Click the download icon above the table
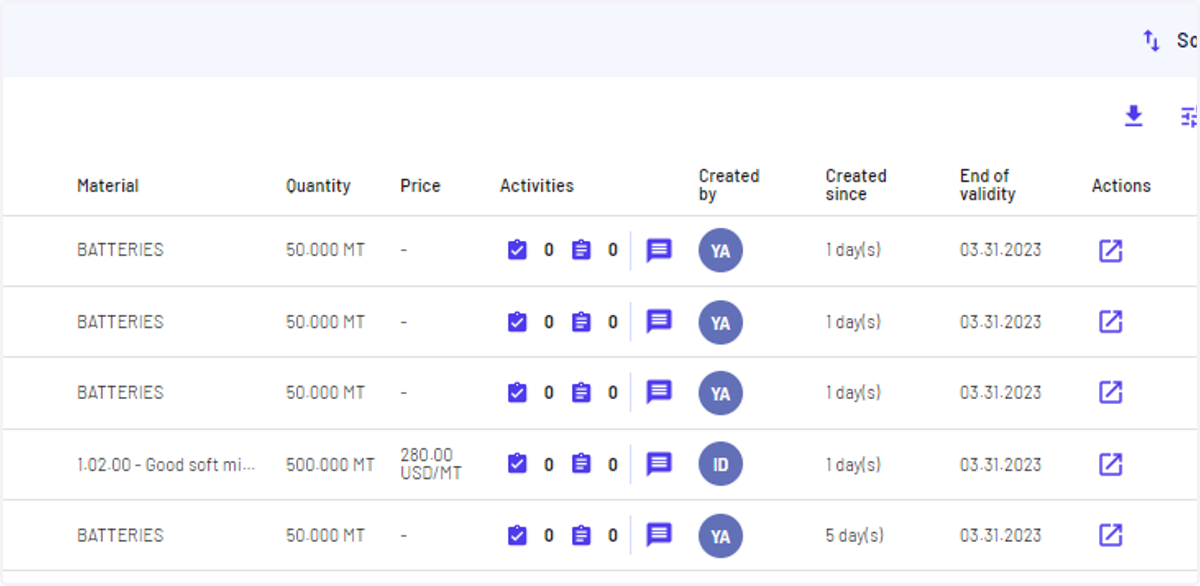1200x586 pixels. tap(1133, 117)
